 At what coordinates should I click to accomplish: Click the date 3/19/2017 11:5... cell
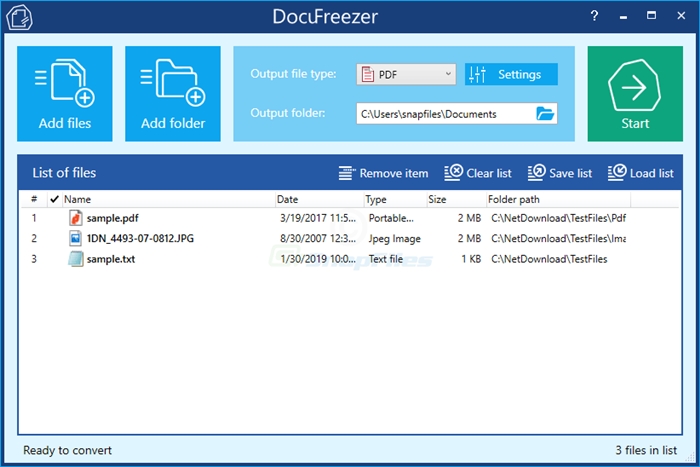(x=318, y=218)
